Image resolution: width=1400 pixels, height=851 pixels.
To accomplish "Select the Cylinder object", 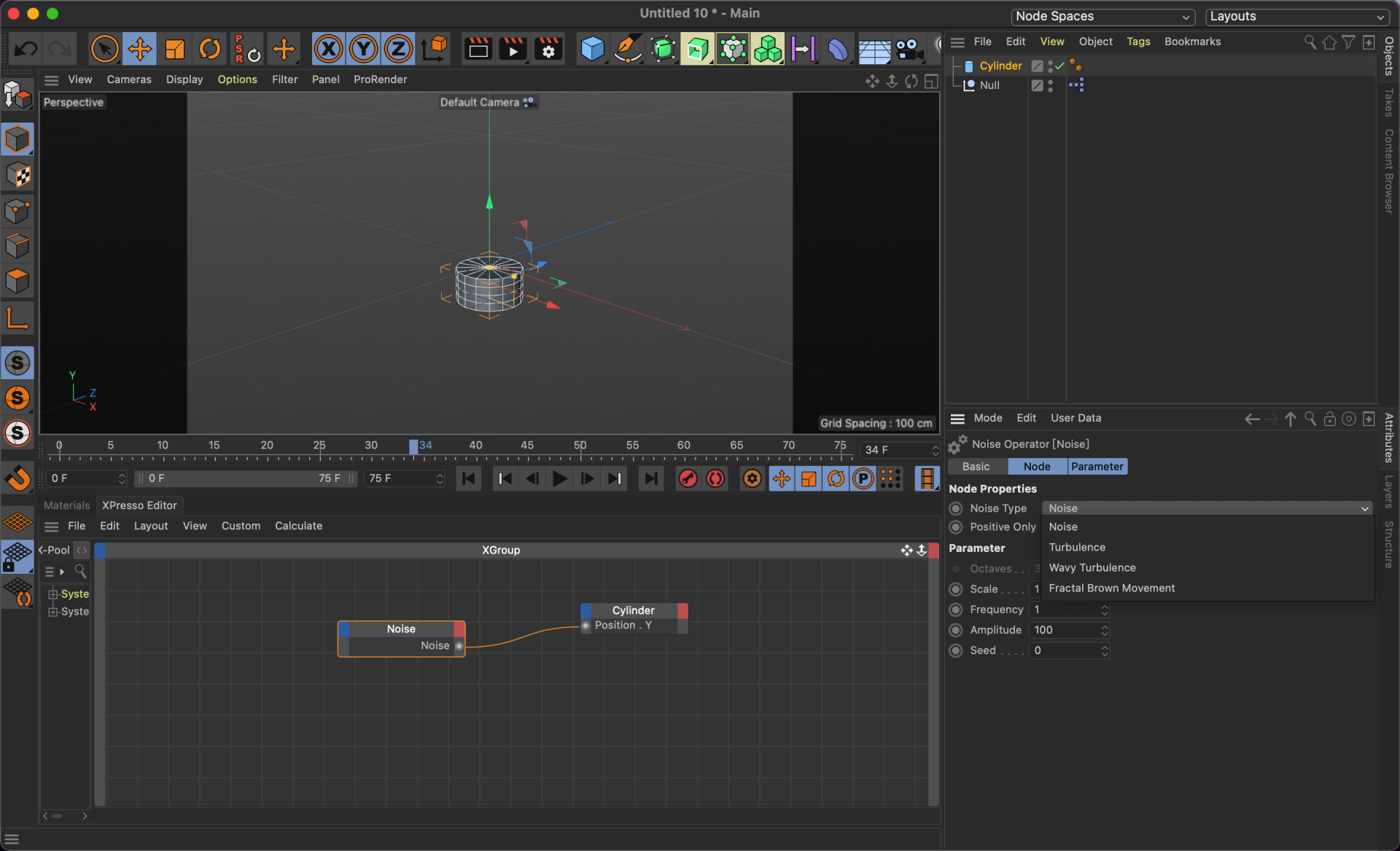I will click(x=1000, y=66).
